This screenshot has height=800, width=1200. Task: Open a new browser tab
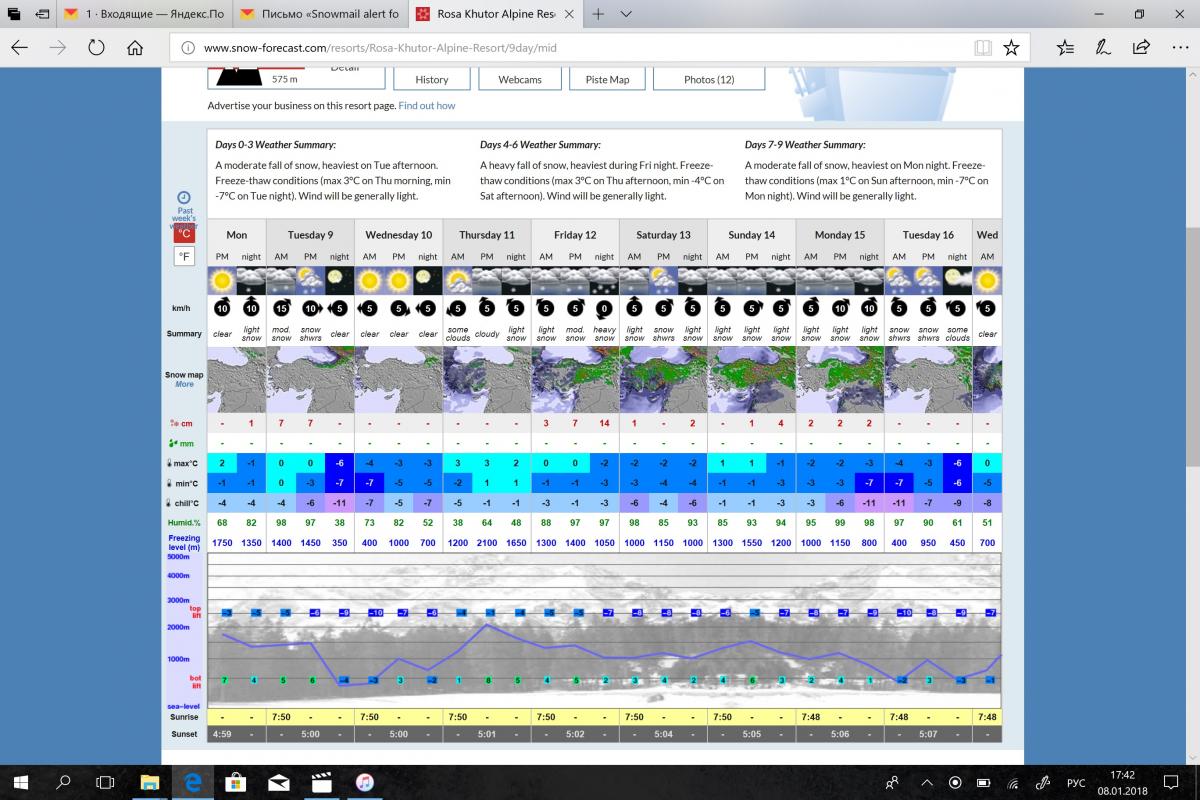coord(598,14)
